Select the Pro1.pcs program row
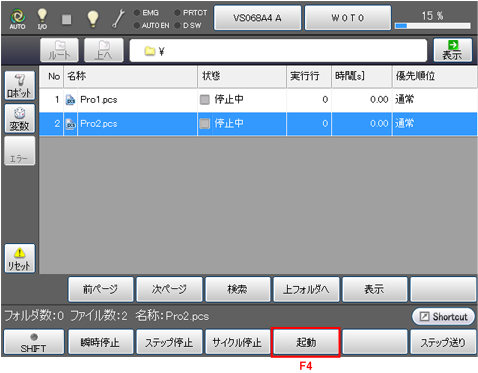The image size is (478, 373). click(258, 100)
